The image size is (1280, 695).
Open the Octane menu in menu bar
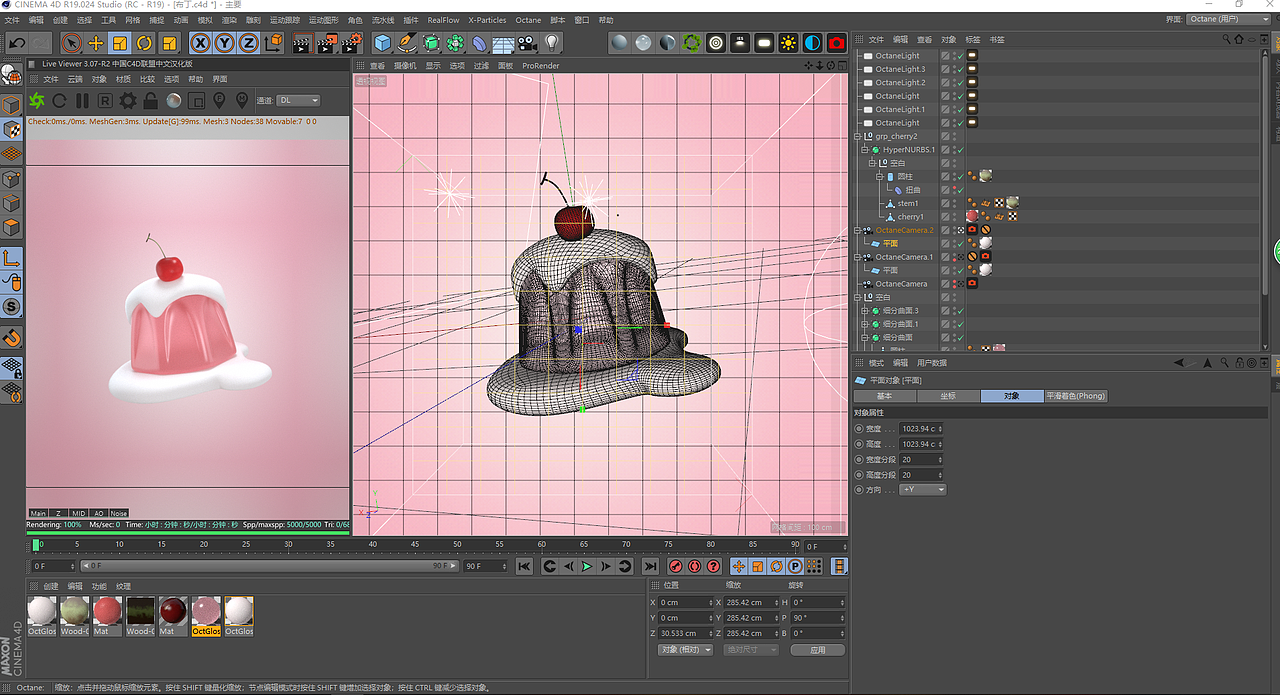click(x=528, y=20)
